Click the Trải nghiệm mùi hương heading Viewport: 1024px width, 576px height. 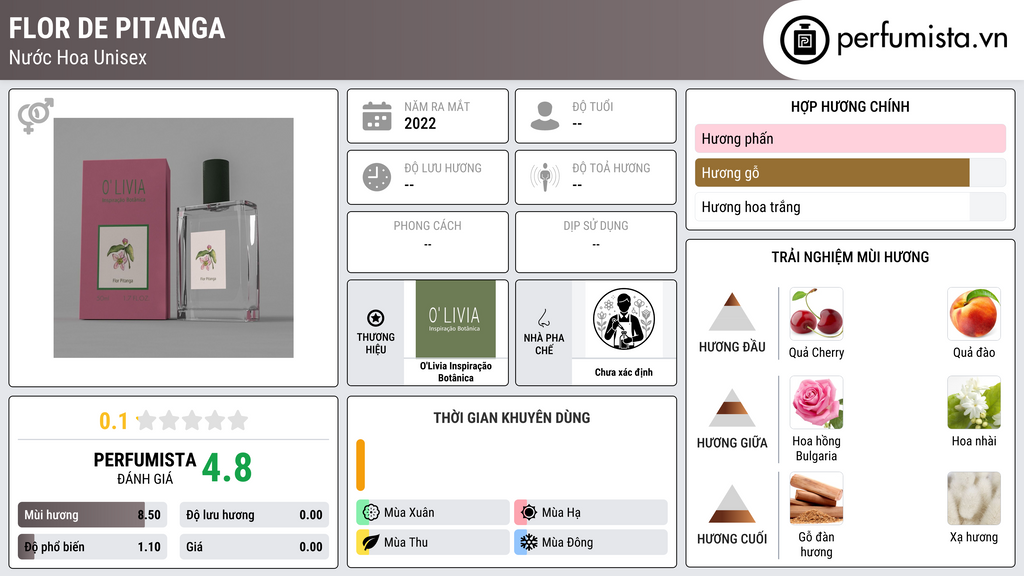pyautogui.click(x=850, y=257)
